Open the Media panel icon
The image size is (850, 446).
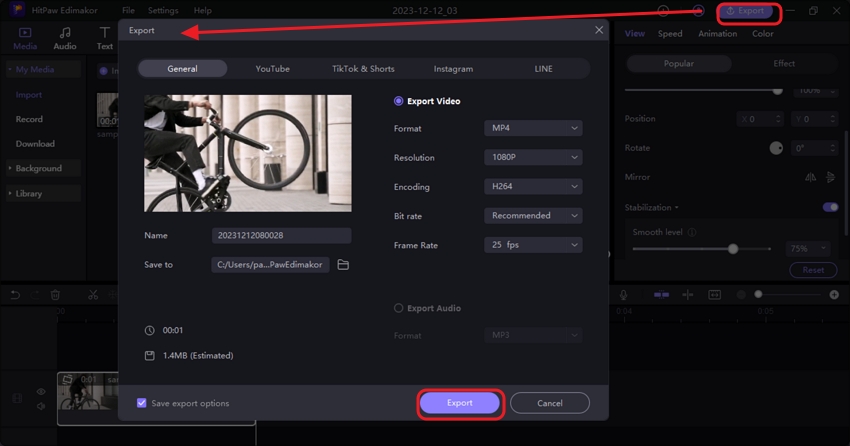(25, 38)
